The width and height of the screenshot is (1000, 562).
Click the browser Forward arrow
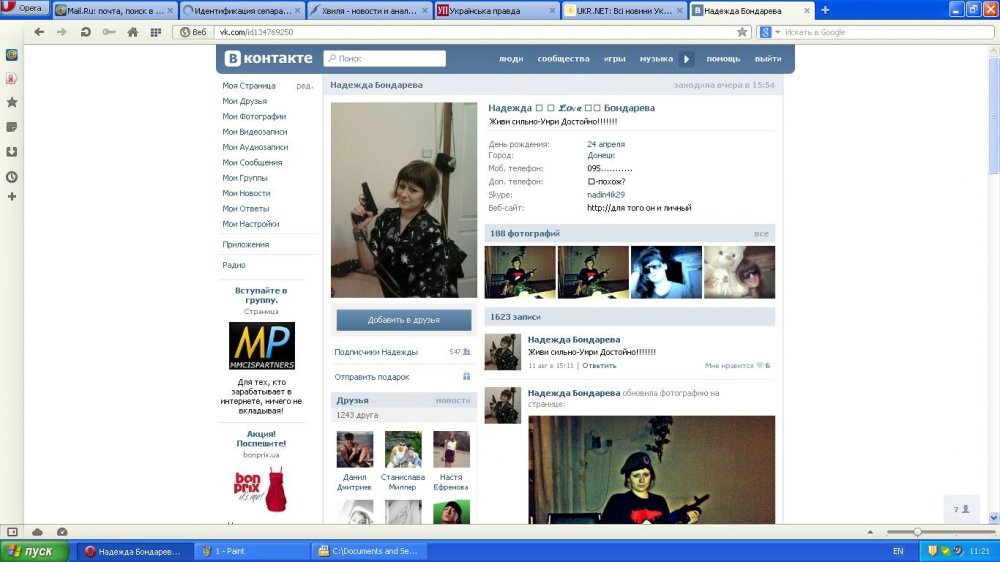(62, 32)
